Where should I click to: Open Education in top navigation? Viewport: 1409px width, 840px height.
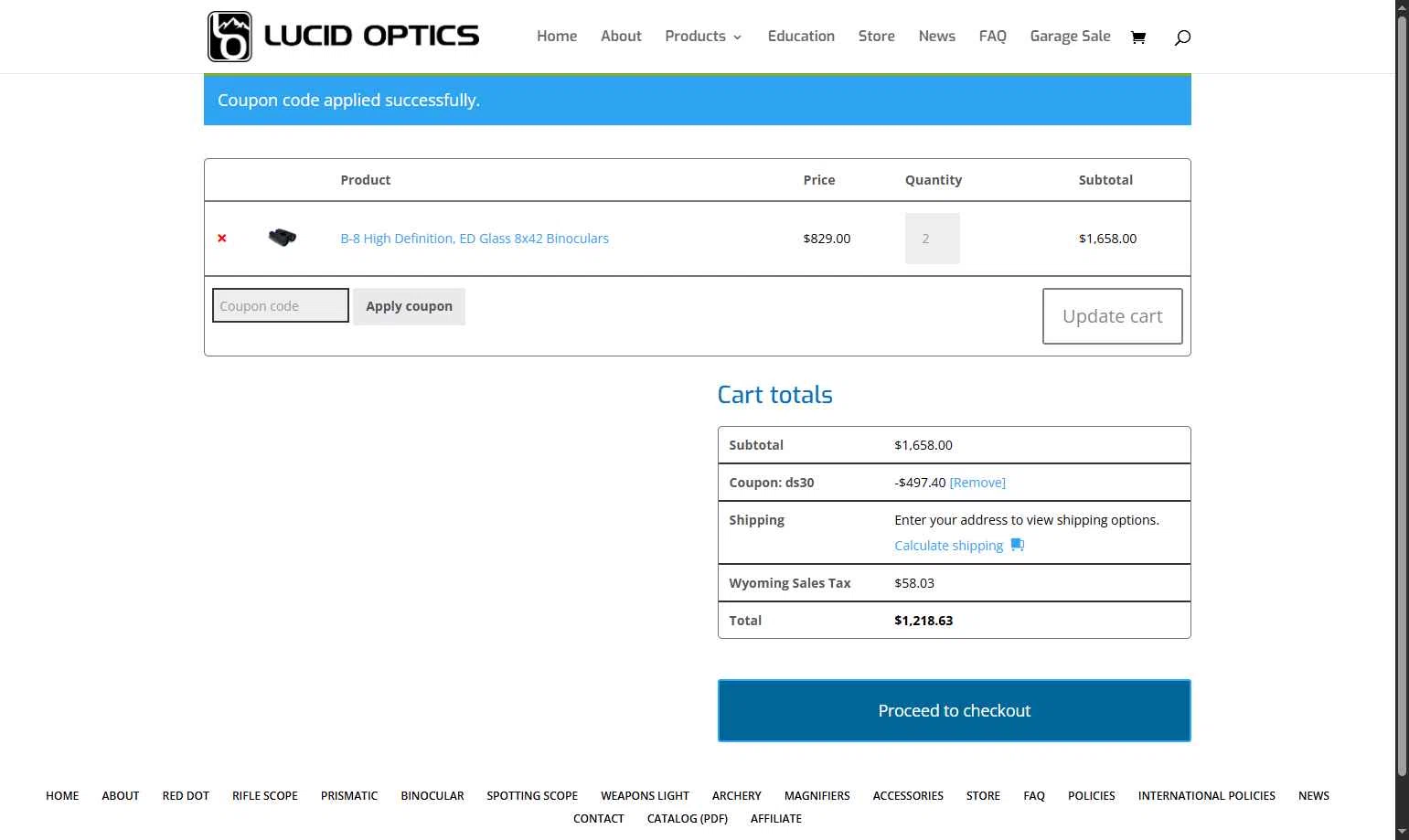click(801, 37)
